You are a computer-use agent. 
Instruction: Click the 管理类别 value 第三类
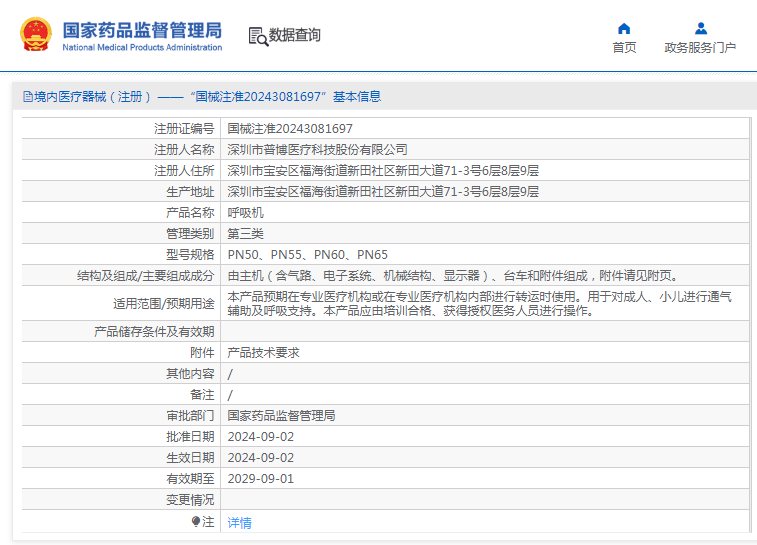[x=245, y=234]
